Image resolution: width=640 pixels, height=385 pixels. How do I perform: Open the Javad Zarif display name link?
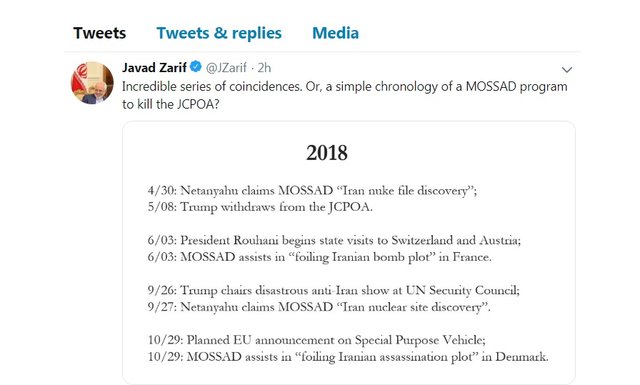click(154, 67)
